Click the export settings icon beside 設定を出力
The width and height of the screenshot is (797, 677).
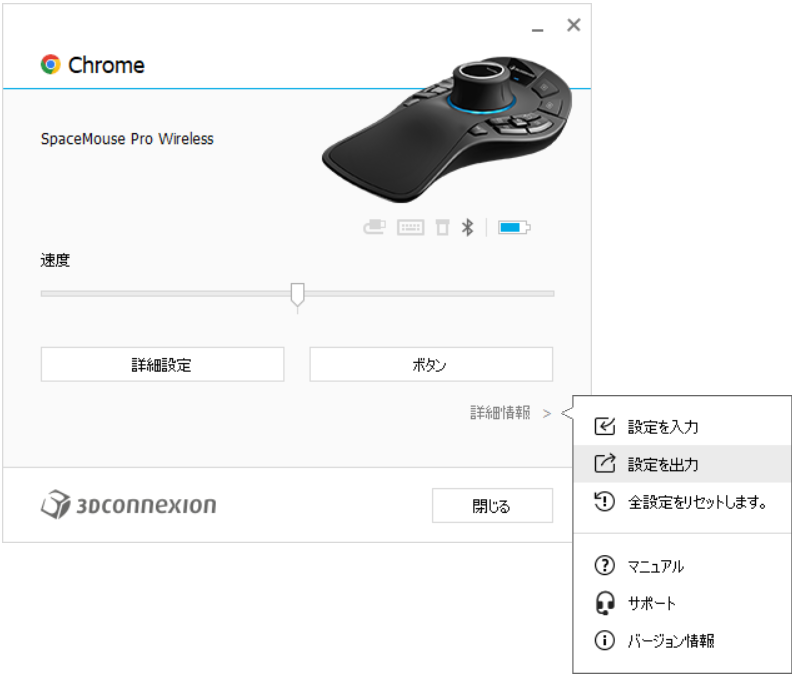pyautogui.click(x=605, y=464)
